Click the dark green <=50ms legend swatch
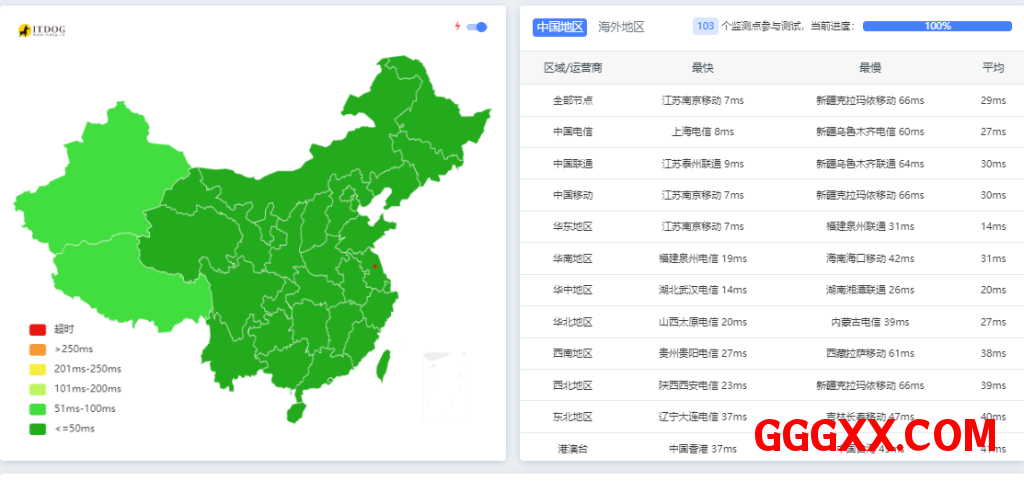 coord(38,428)
